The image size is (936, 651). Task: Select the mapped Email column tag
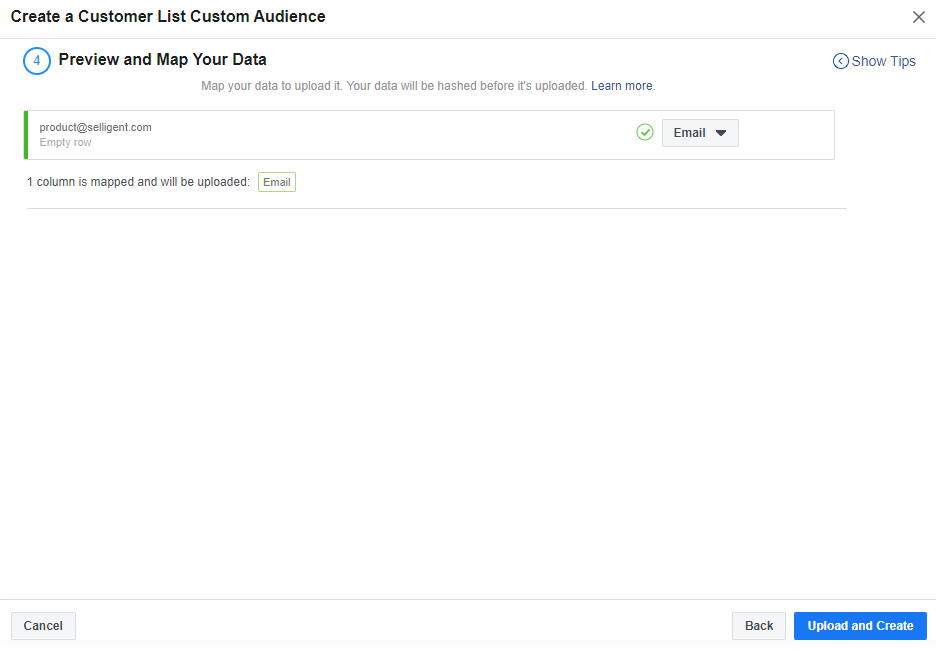277,182
